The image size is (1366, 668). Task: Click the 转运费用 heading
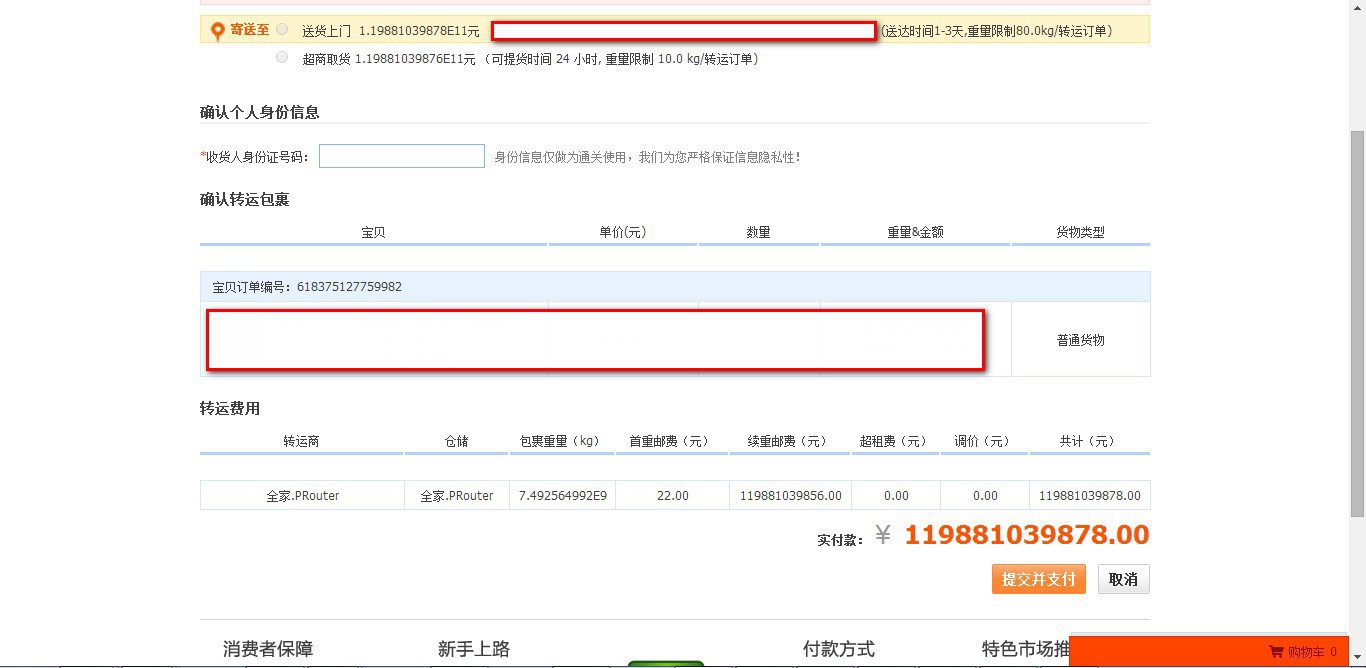point(230,408)
